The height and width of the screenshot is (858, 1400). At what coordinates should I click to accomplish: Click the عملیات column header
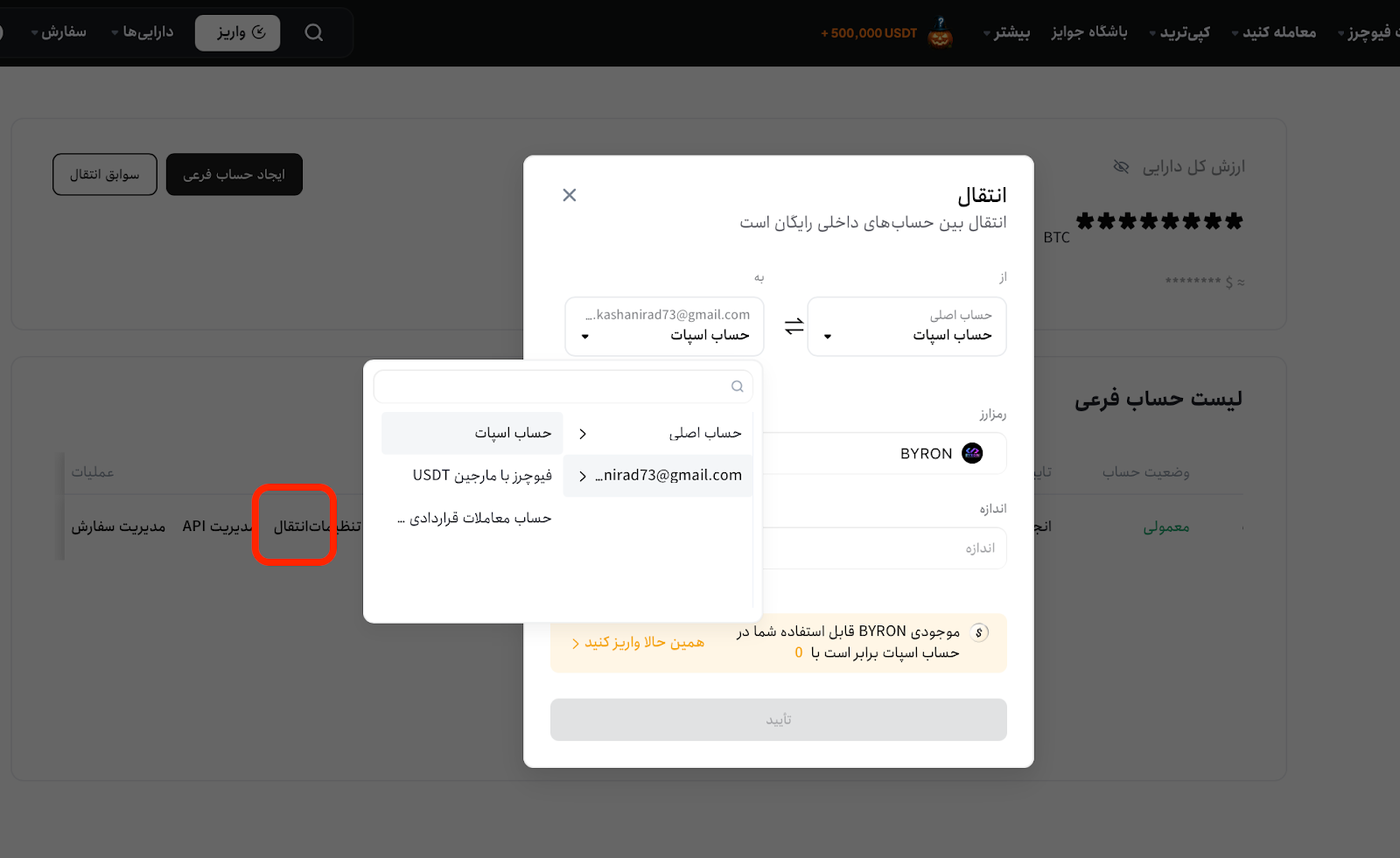tap(93, 472)
